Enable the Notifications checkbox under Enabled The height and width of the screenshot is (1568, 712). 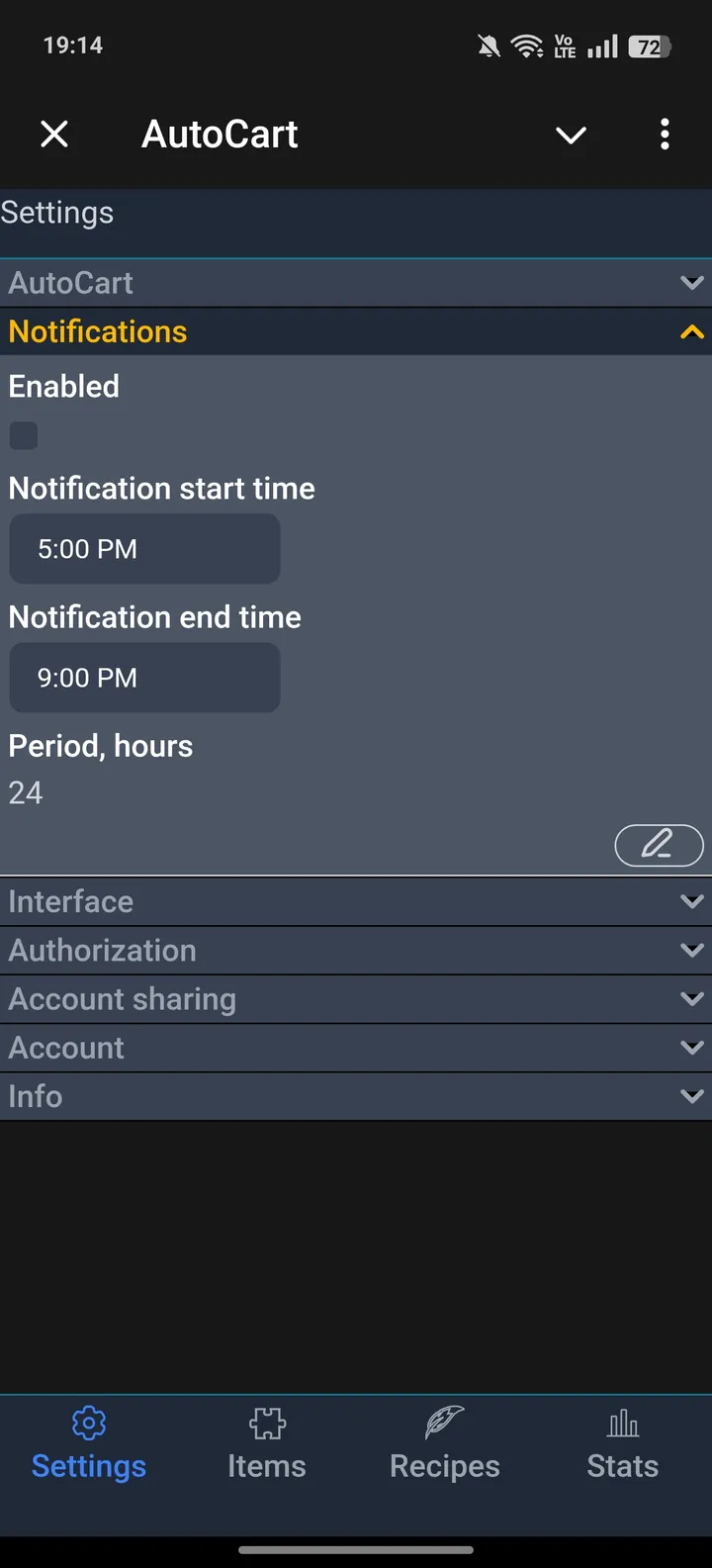coord(23,435)
